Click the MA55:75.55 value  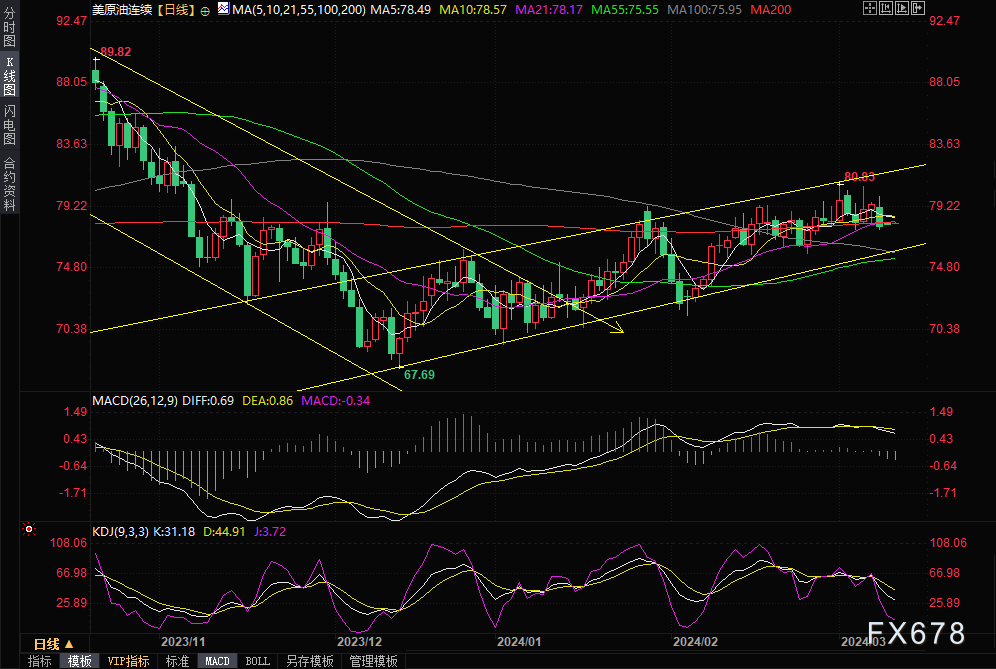click(x=624, y=10)
